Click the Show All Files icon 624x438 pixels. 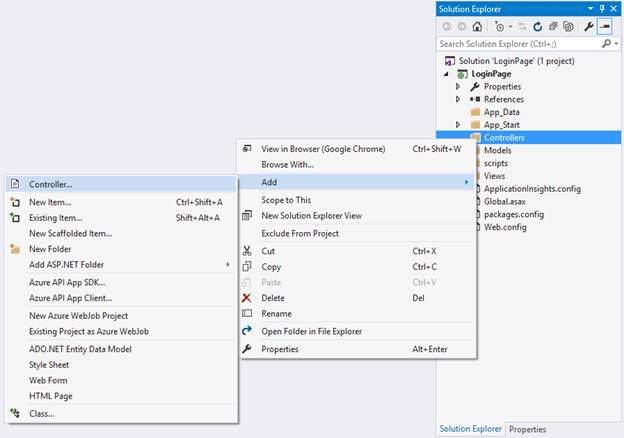click(568, 26)
